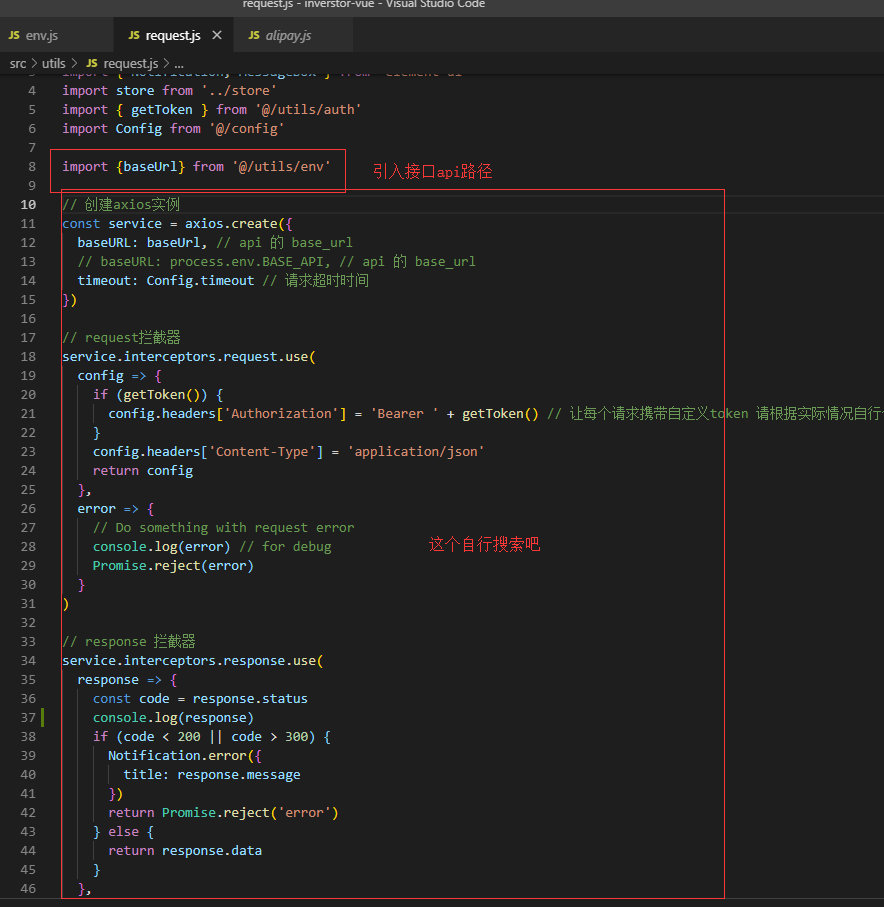Click line number 10 in the gutter

click(x=28, y=205)
